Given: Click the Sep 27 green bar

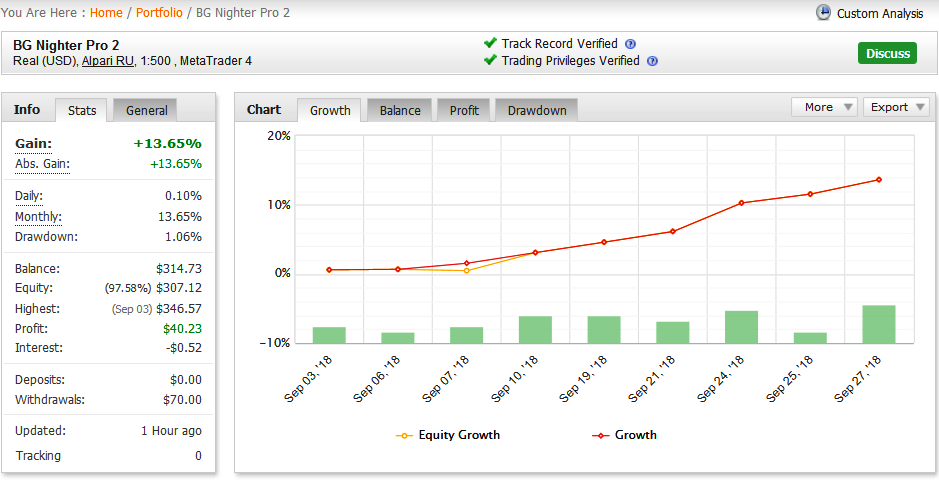Looking at the screenshot, I should click(x=879, y=324).
